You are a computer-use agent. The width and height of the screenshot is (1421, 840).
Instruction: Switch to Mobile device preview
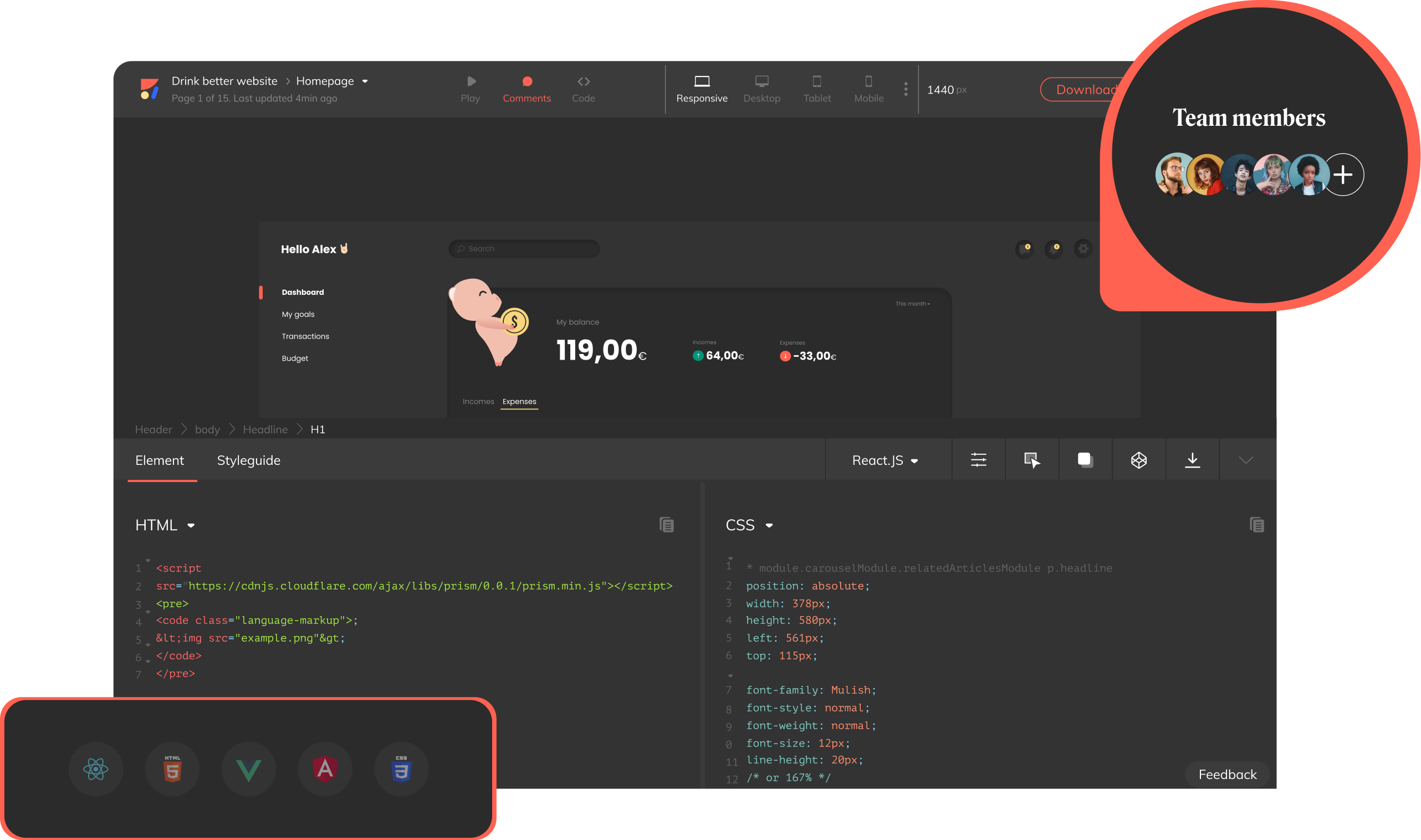(868, 89)
